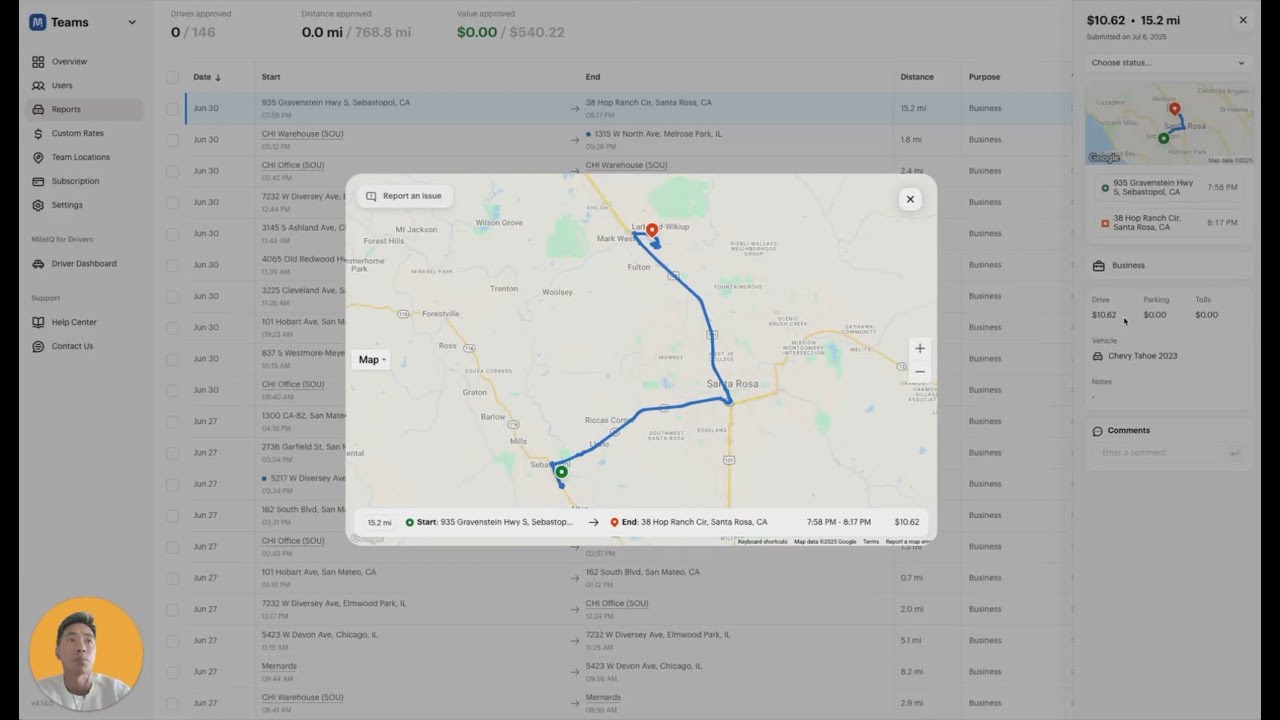Image resolution: width=1280 pixels, height=720 pixels.
Task: Click the presenter webcam thumbnail
Action: tap(86, 654)
